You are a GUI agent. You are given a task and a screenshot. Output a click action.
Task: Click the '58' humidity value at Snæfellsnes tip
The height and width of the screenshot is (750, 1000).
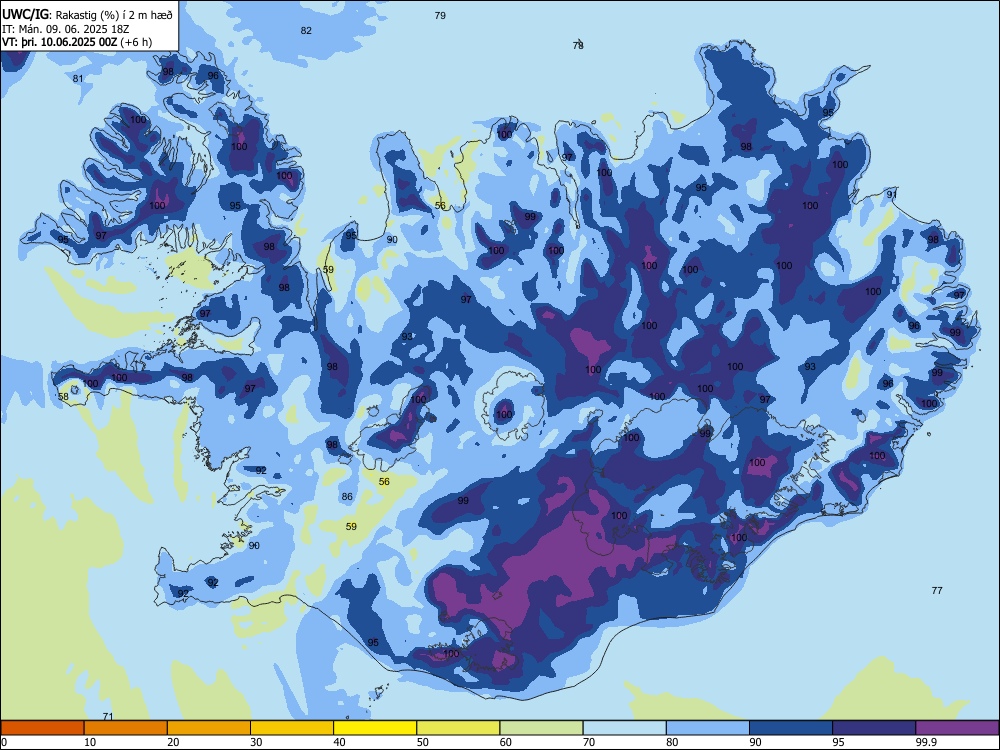point(63,397)
